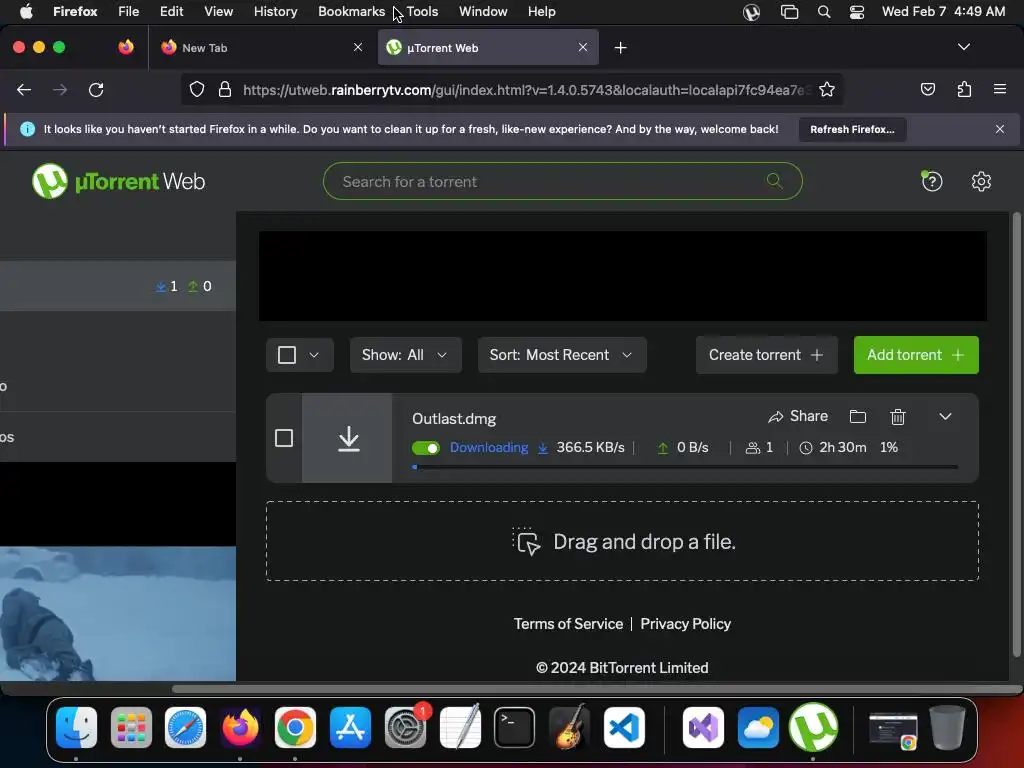Open Spotlight search in the menu bar
Viewport: 1024px width, 768px height.
coord(824,12)
